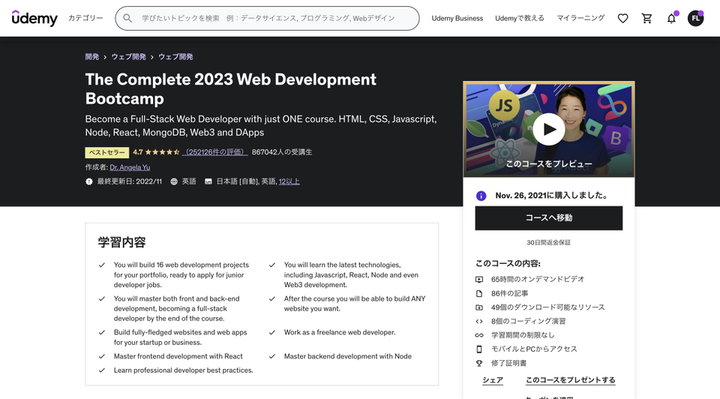This screenshot has width=720, height=399.
Task: Click the first ウェブ開発 breadcrumb
Action: point(129,57)
